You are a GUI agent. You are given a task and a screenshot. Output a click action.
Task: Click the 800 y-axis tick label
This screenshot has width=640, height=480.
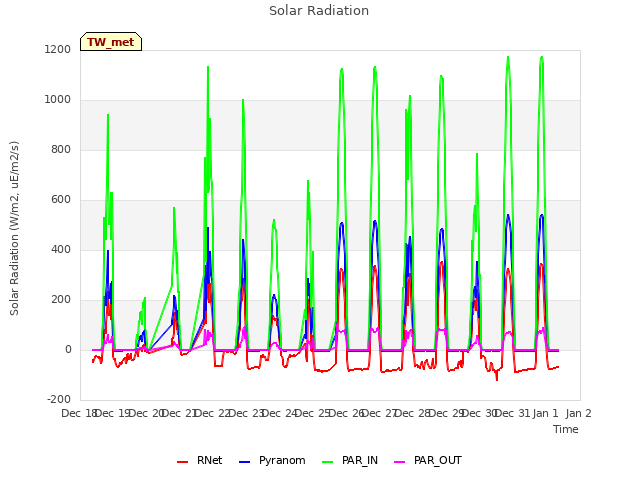(61, 149)
